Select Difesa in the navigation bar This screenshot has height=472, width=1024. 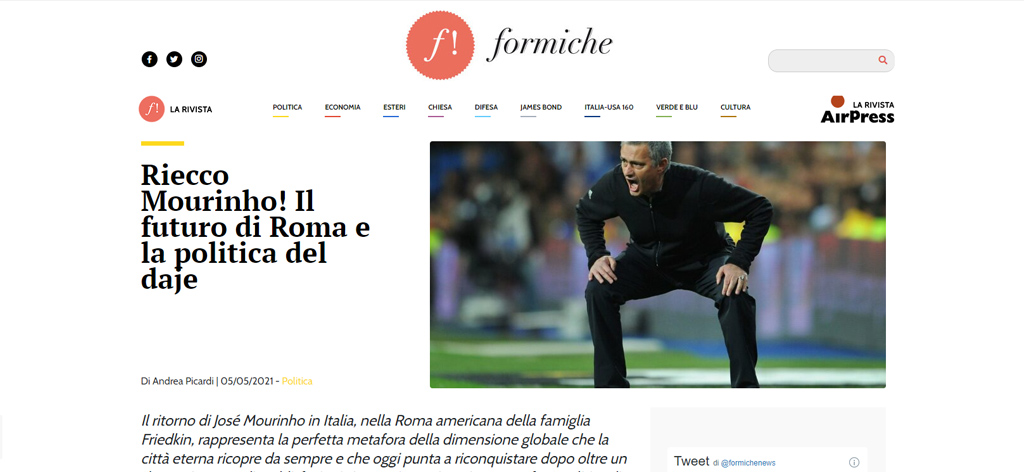click(486, 107)
